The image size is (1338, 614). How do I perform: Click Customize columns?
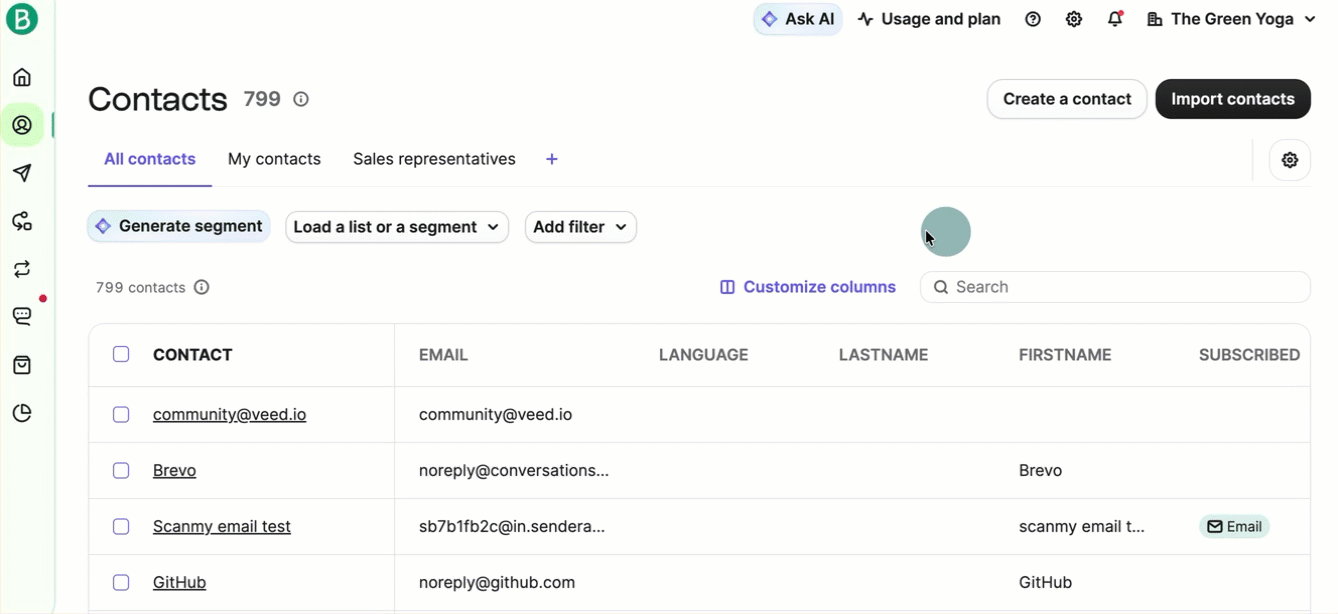(x=808, y=287)
